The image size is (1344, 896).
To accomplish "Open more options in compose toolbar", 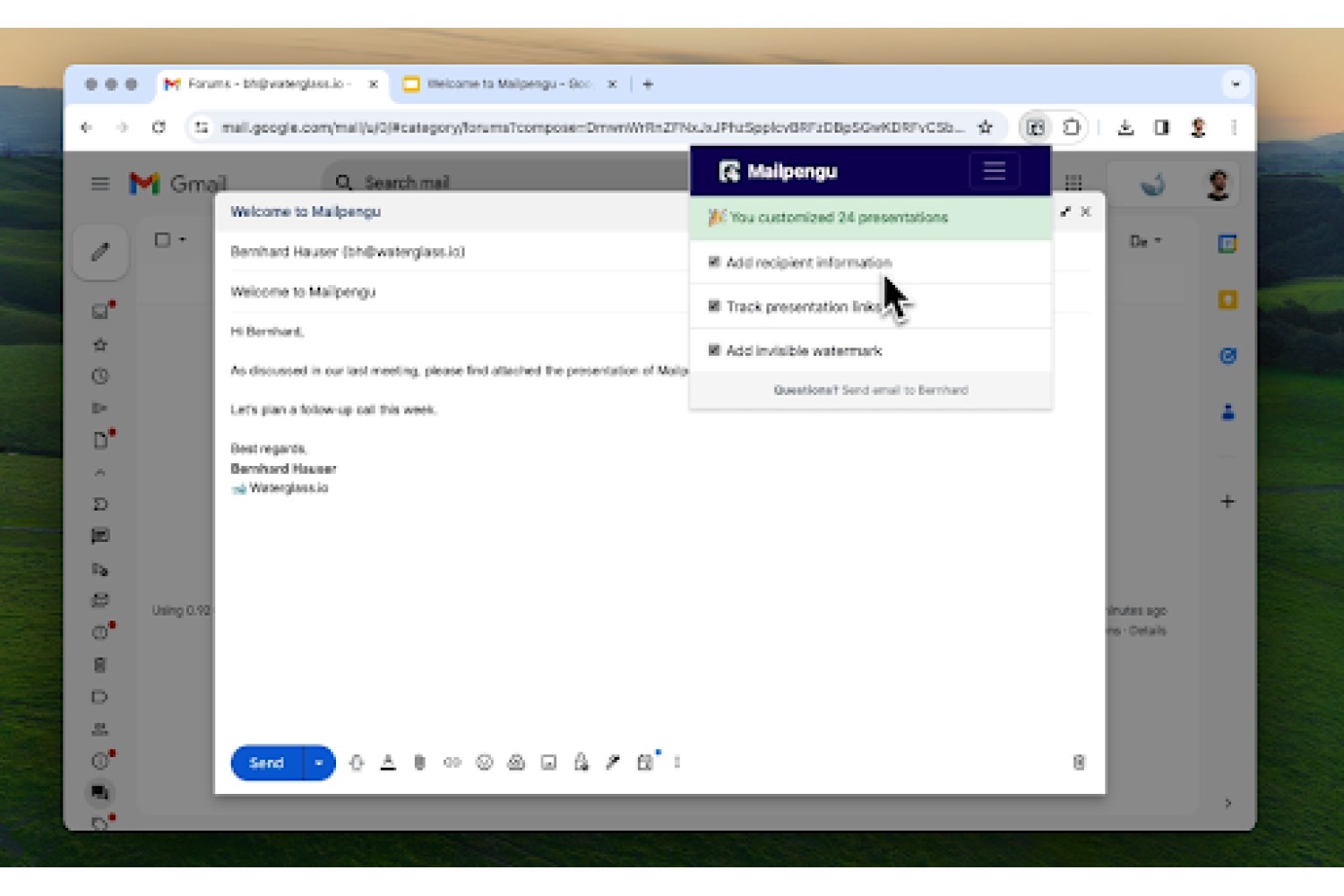I will [677, 762].
